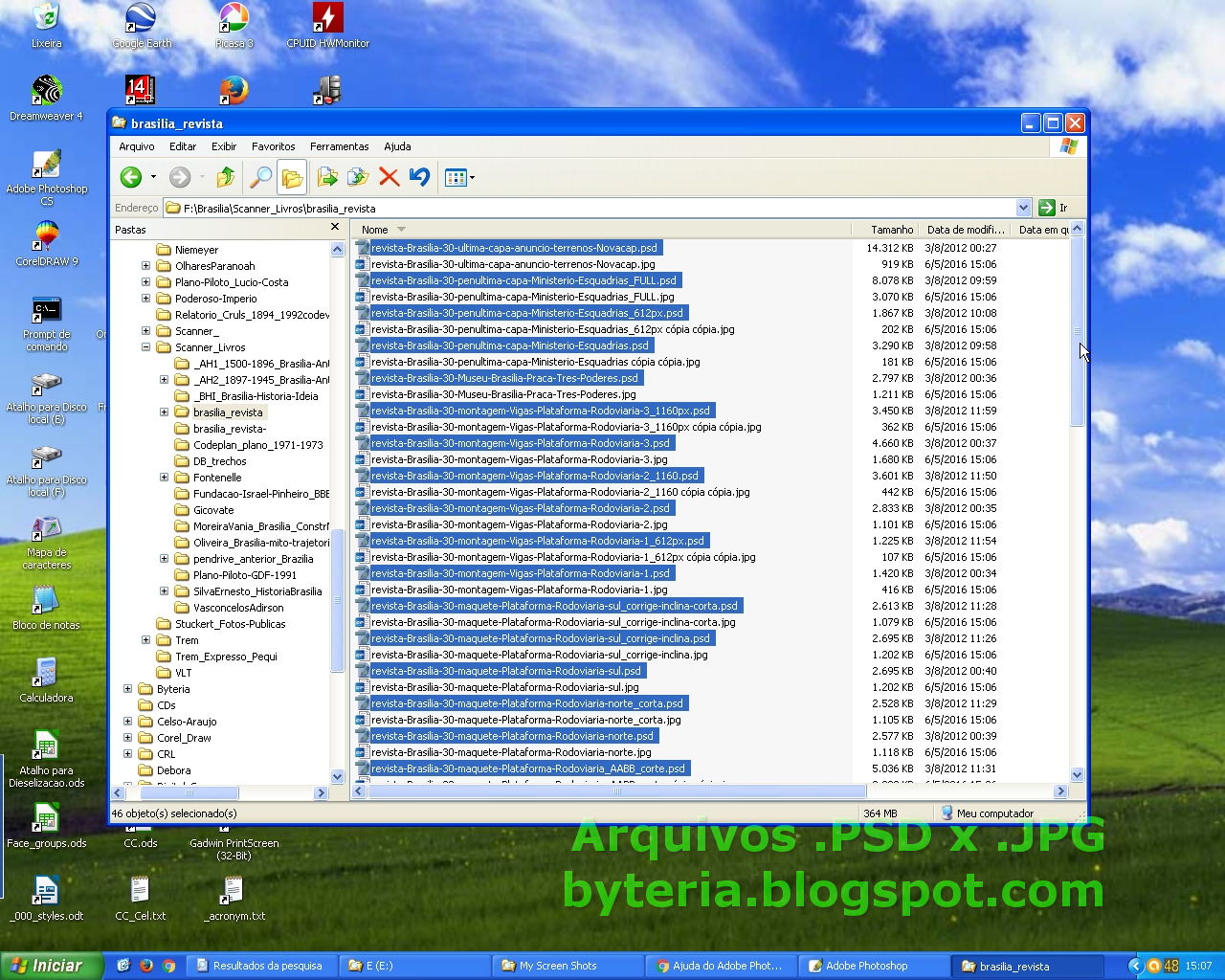Click the Copy To folder icon
1225x980 pixels.
point(358,177)
